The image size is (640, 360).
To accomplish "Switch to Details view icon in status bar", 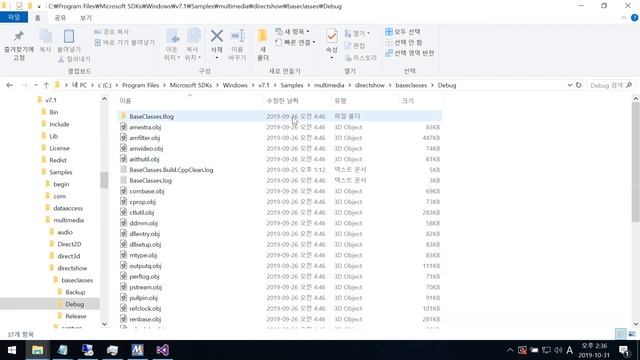I will (x=620, y=334).
